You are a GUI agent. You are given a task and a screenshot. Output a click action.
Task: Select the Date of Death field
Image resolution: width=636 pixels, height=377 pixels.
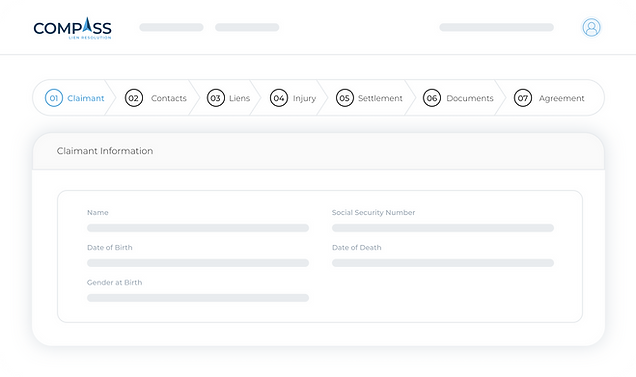coord(443,263)
